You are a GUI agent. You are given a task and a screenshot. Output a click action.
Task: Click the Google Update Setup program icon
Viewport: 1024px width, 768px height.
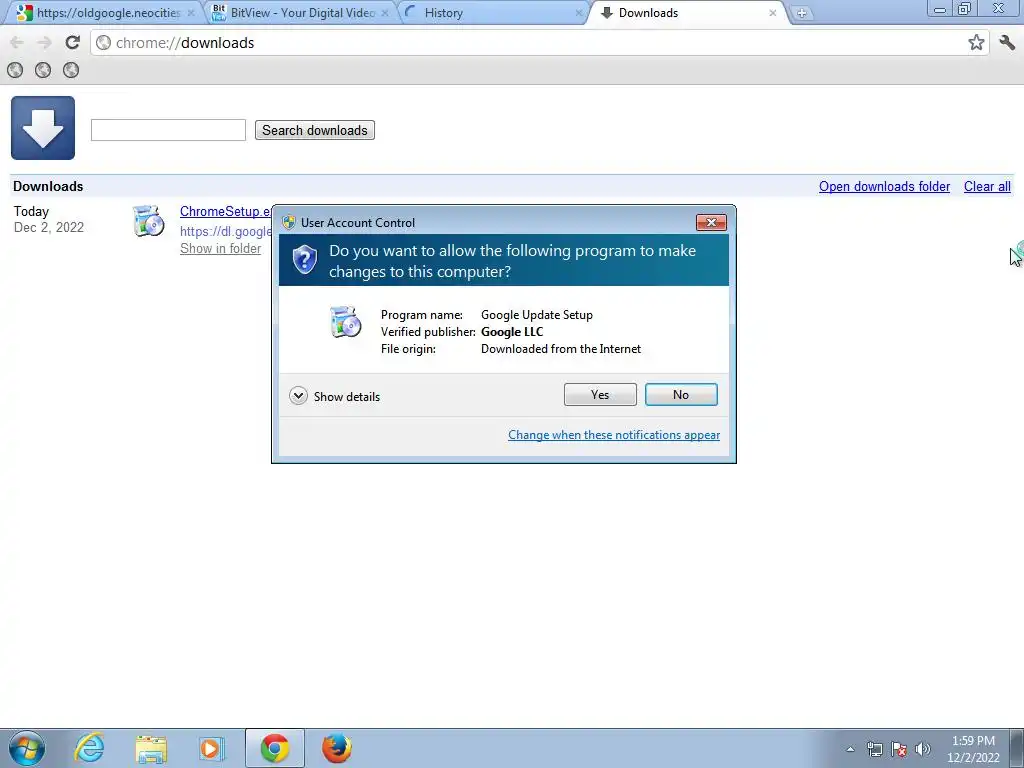point(345,321)
